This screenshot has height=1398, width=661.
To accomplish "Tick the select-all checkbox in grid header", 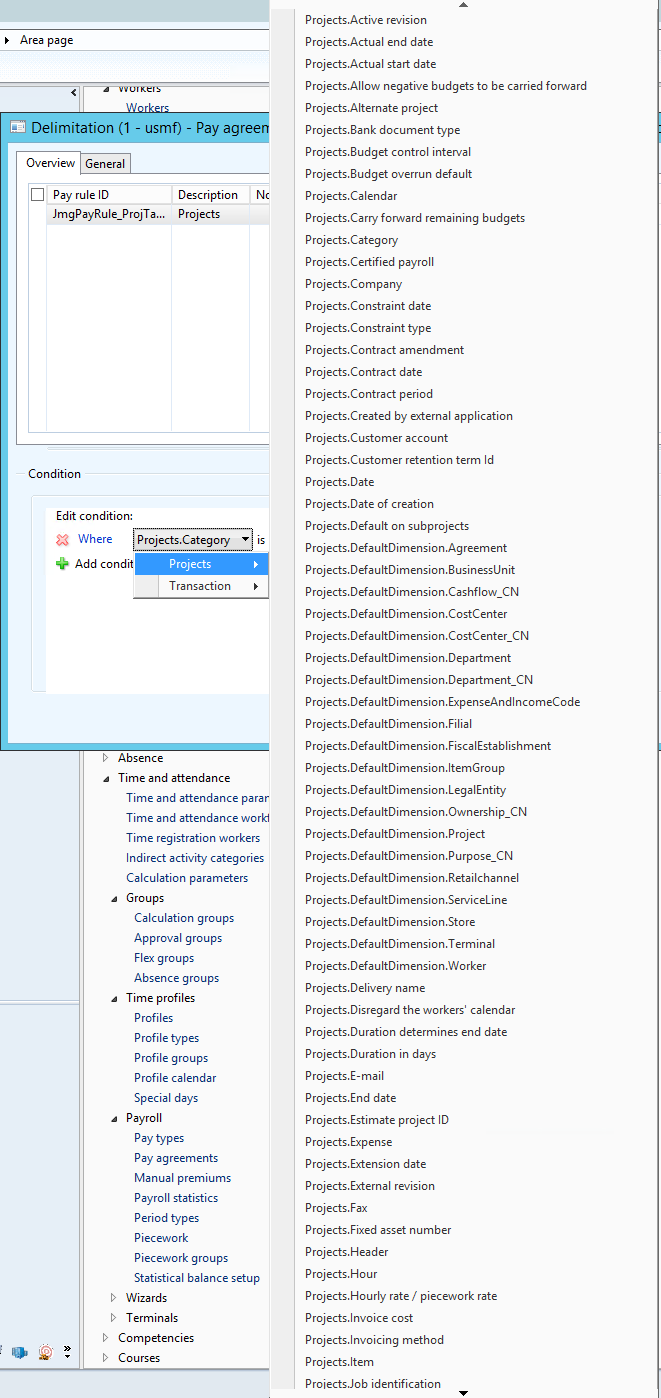I will [x=38, y=195].
